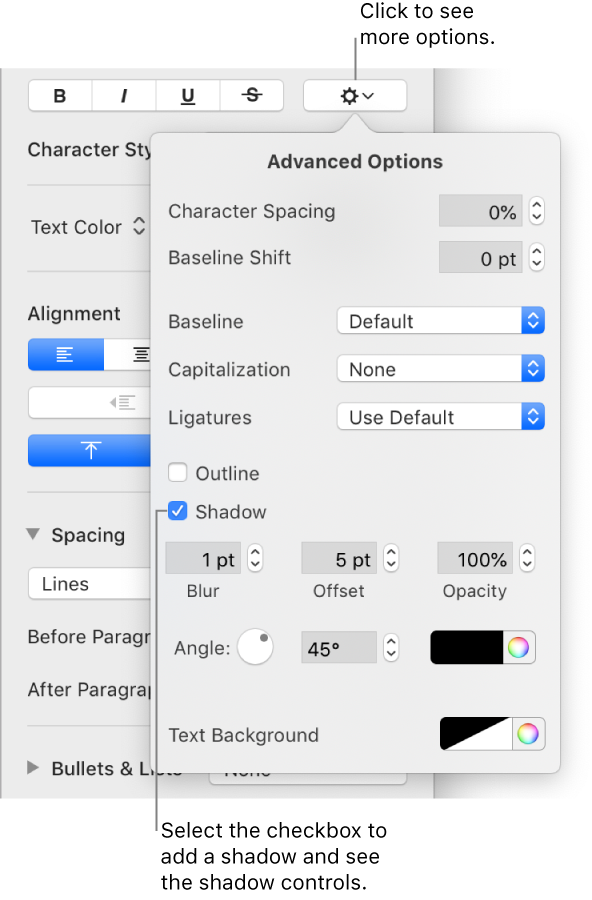Apply italic formatting with the I icon
The image size is (592, 900).
tap(123, 95)
